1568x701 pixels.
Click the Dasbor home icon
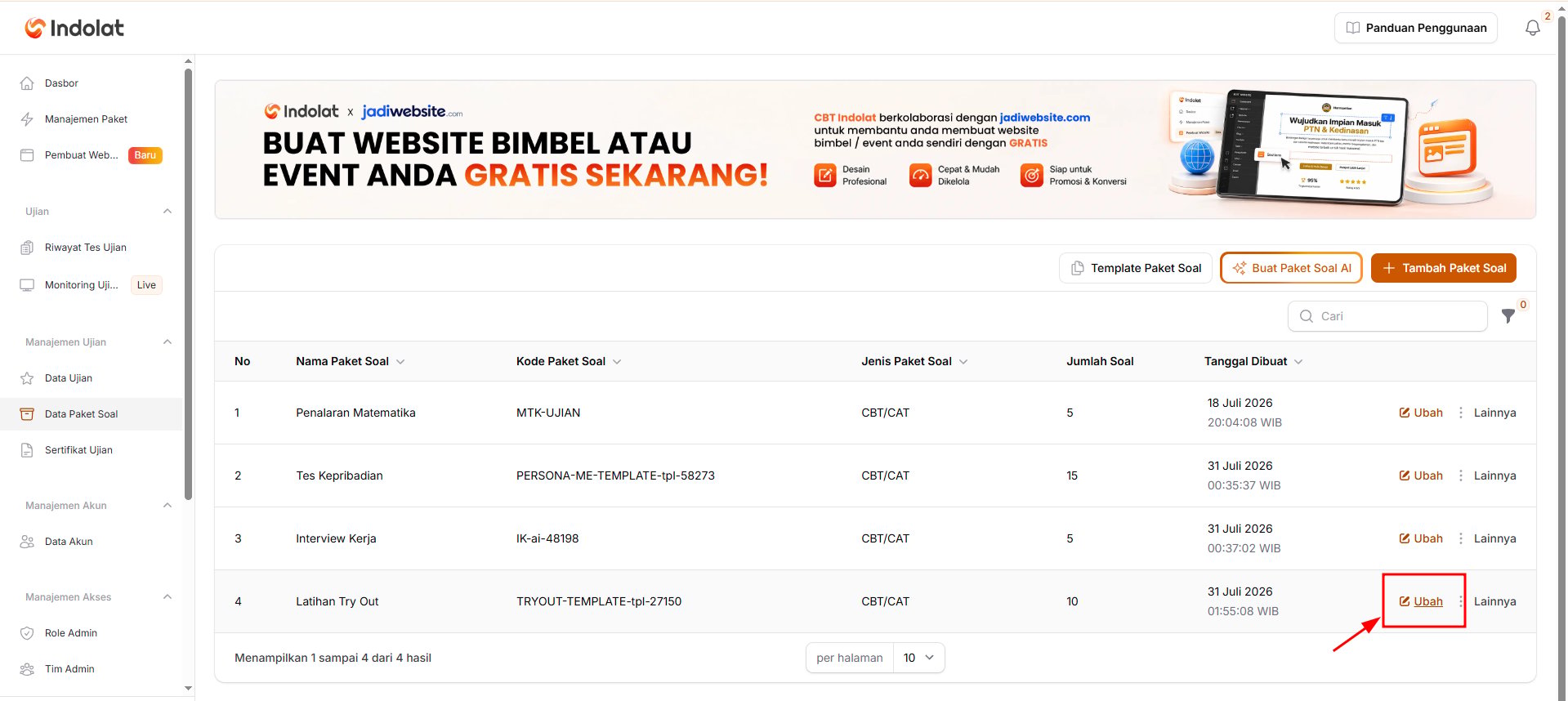pos(27,83)
